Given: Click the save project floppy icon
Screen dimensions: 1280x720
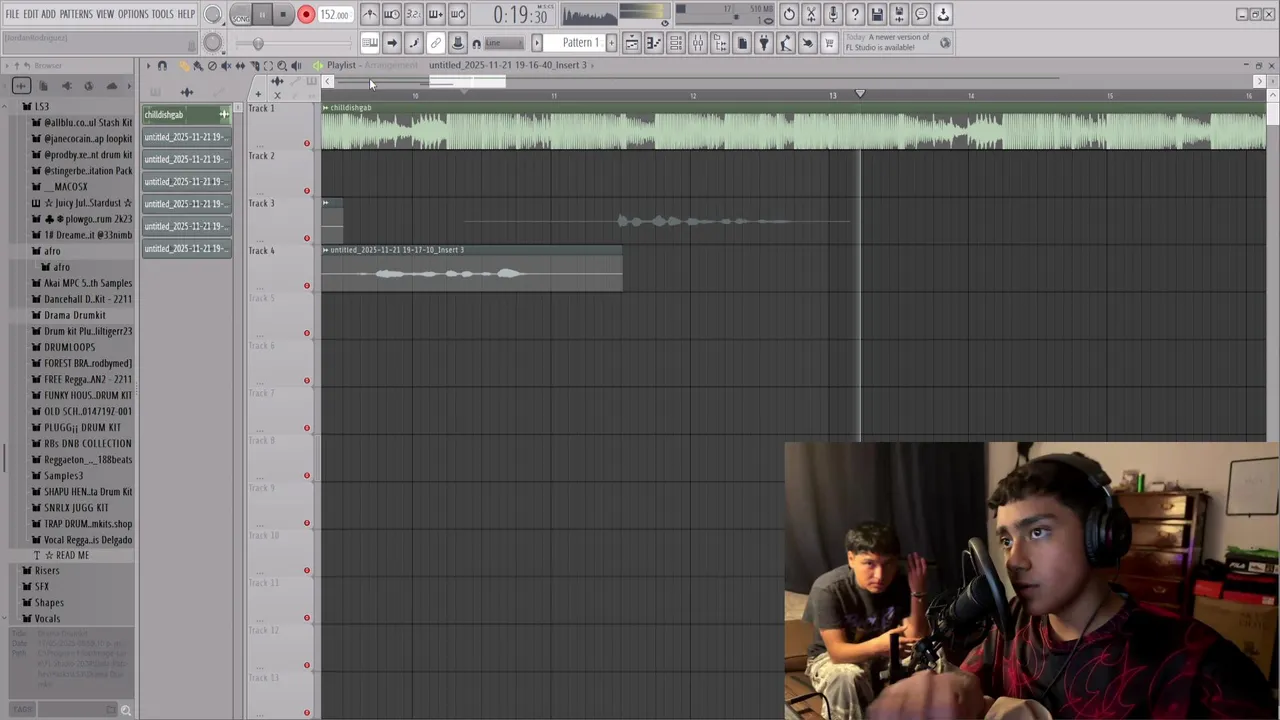Looking at the screenshot, I should pos(877,15).
